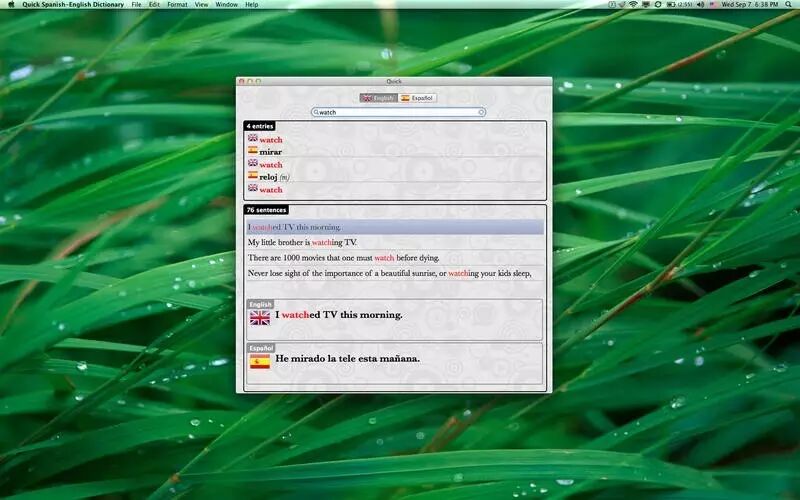Zoom the Quick dictionary window
Image resolution: width=800 pixels, height=500 pixels.
pos(258,82)
